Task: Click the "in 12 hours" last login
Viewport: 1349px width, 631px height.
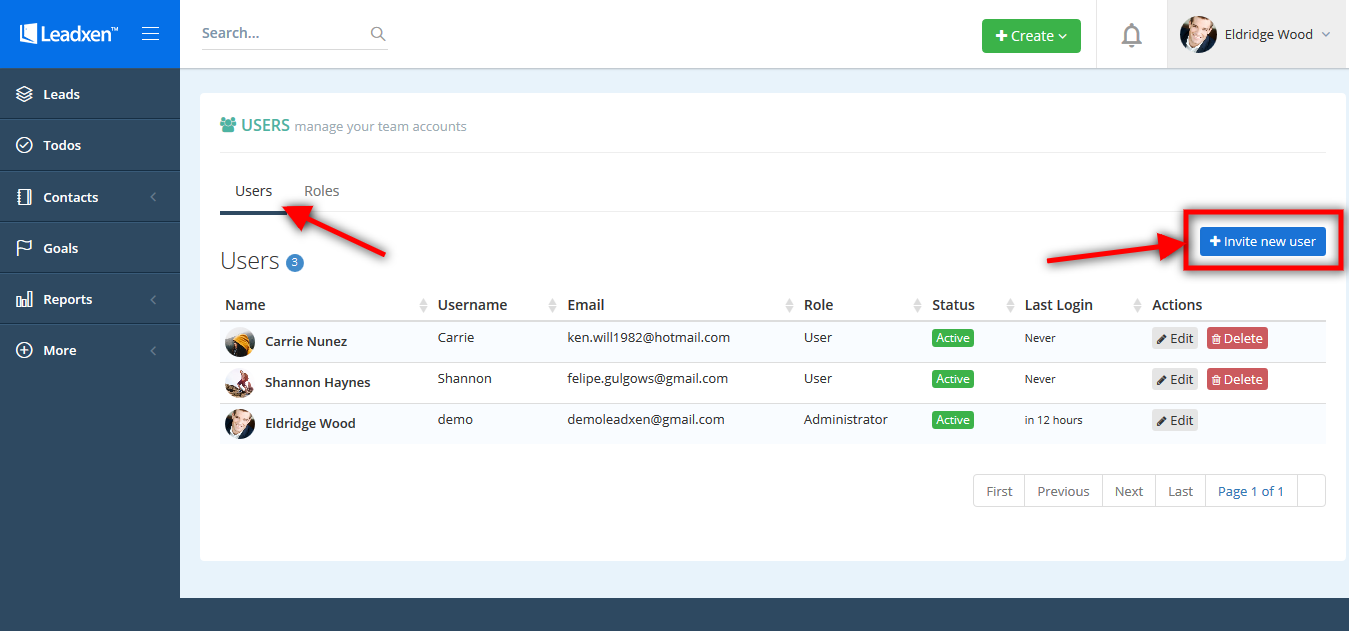Action: pos(1054,420)
